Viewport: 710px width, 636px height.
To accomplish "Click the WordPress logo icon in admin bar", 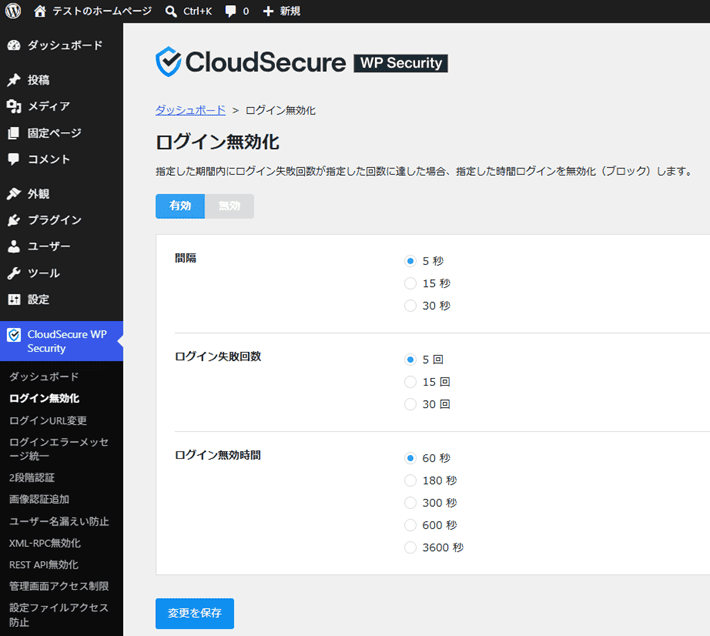I will click(x=13, y=11).
